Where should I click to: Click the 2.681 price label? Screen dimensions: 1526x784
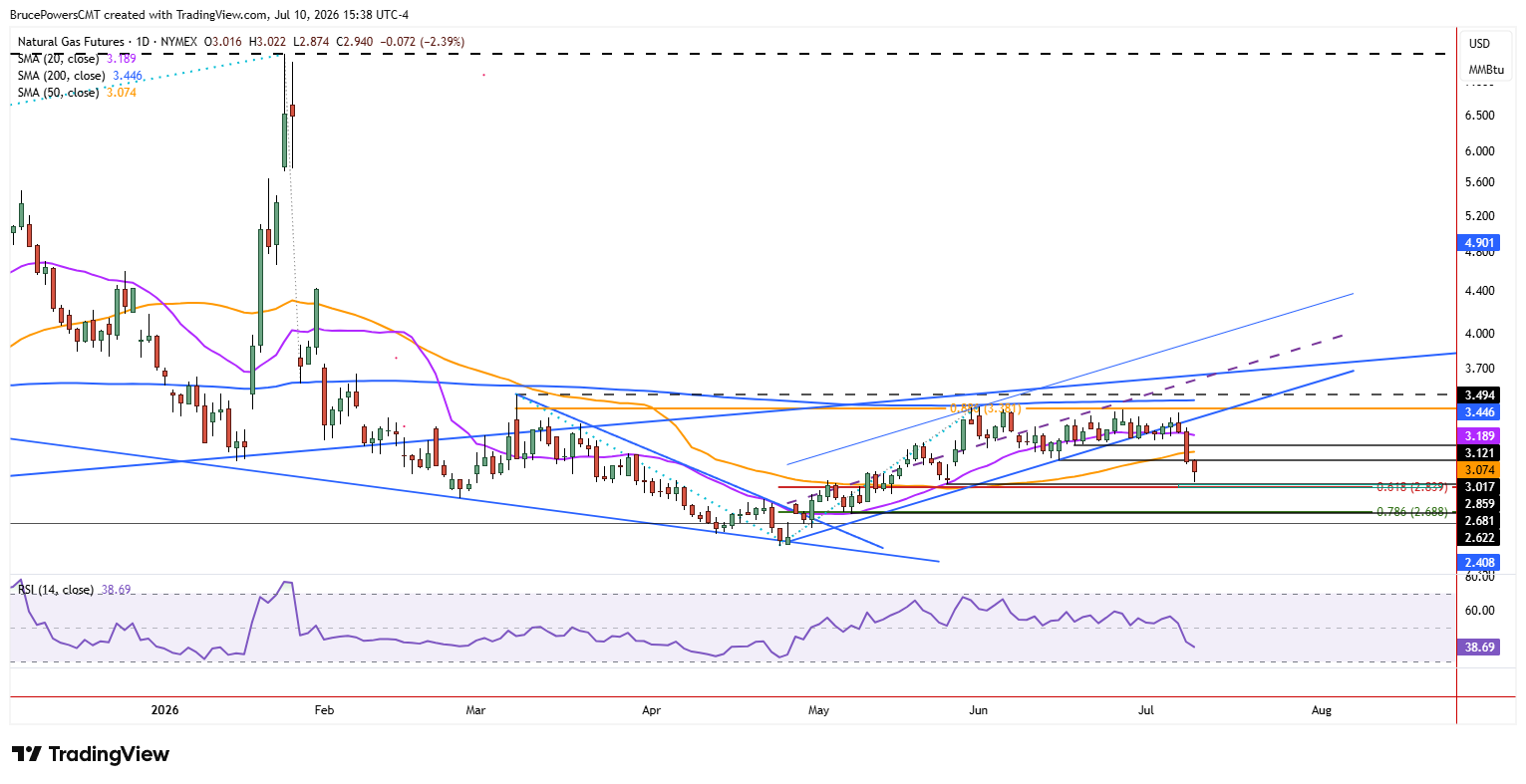pyautogui.click(x=1478, y=521)
